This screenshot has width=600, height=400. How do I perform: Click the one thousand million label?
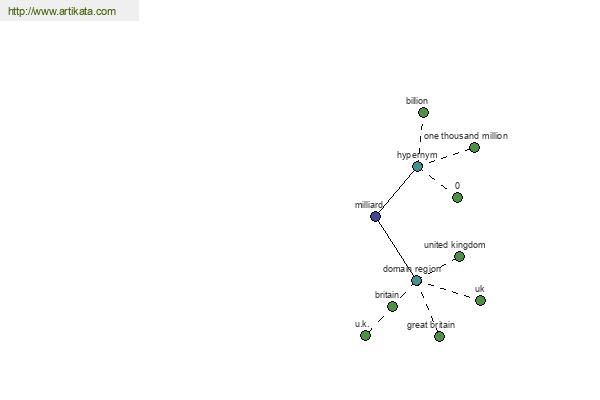[x=466, y=136]
